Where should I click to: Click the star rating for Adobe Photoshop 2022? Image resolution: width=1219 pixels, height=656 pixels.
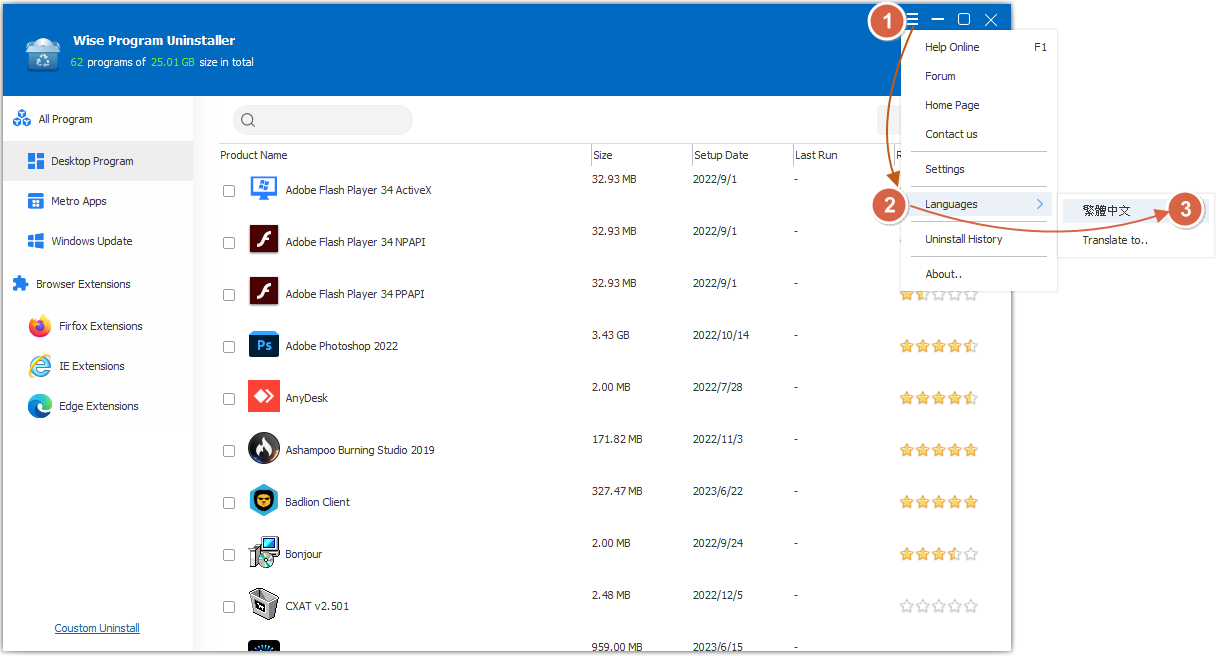click(x=938, y=346)
